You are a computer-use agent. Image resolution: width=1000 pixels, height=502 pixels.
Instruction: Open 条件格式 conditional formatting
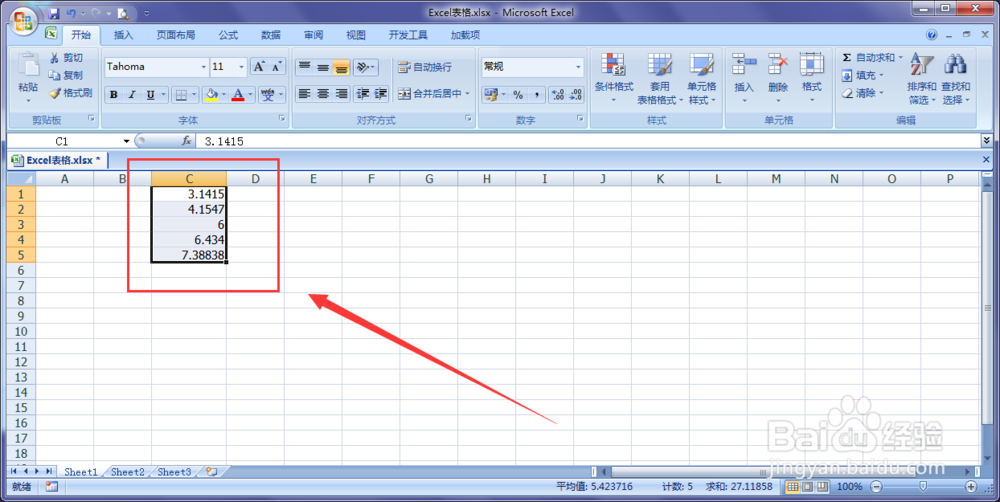pyautogui.click(x=614, y=78)
